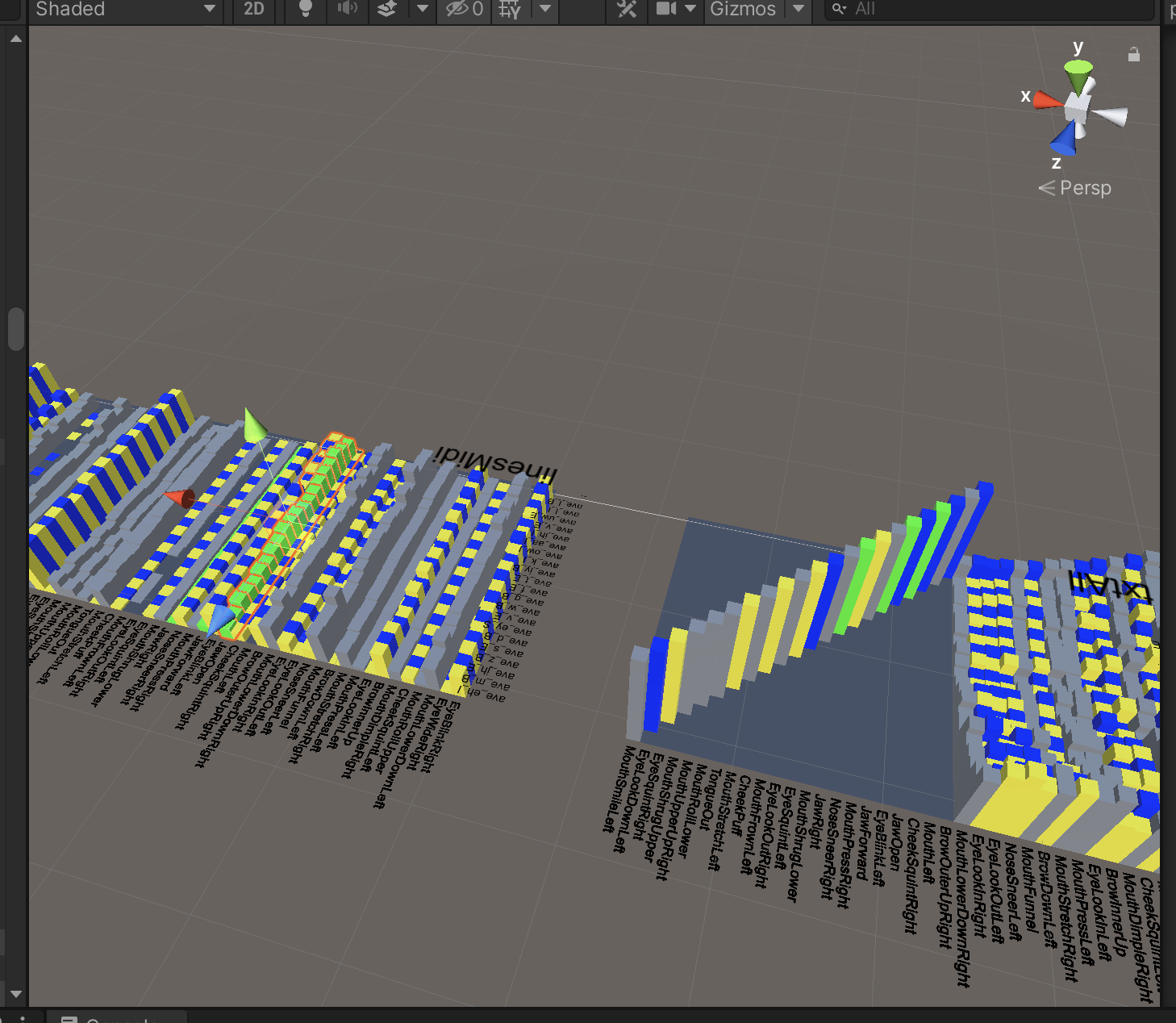Viewport: 1176px width, 1023px height.
Task: Click the scene search field
Action: [x=992, y=9]
